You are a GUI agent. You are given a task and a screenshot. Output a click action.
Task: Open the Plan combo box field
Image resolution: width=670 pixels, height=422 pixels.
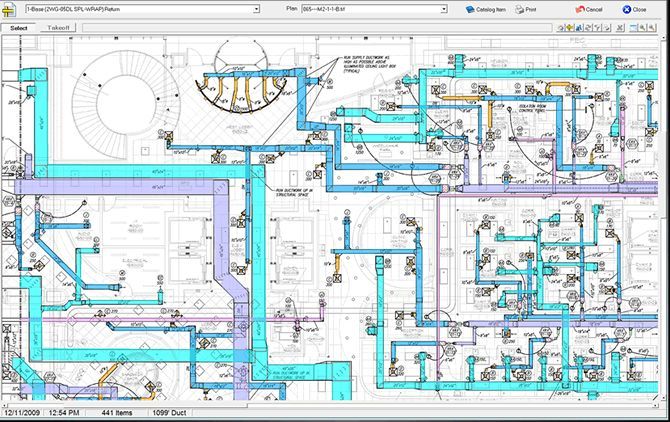[x=374, y=9]
